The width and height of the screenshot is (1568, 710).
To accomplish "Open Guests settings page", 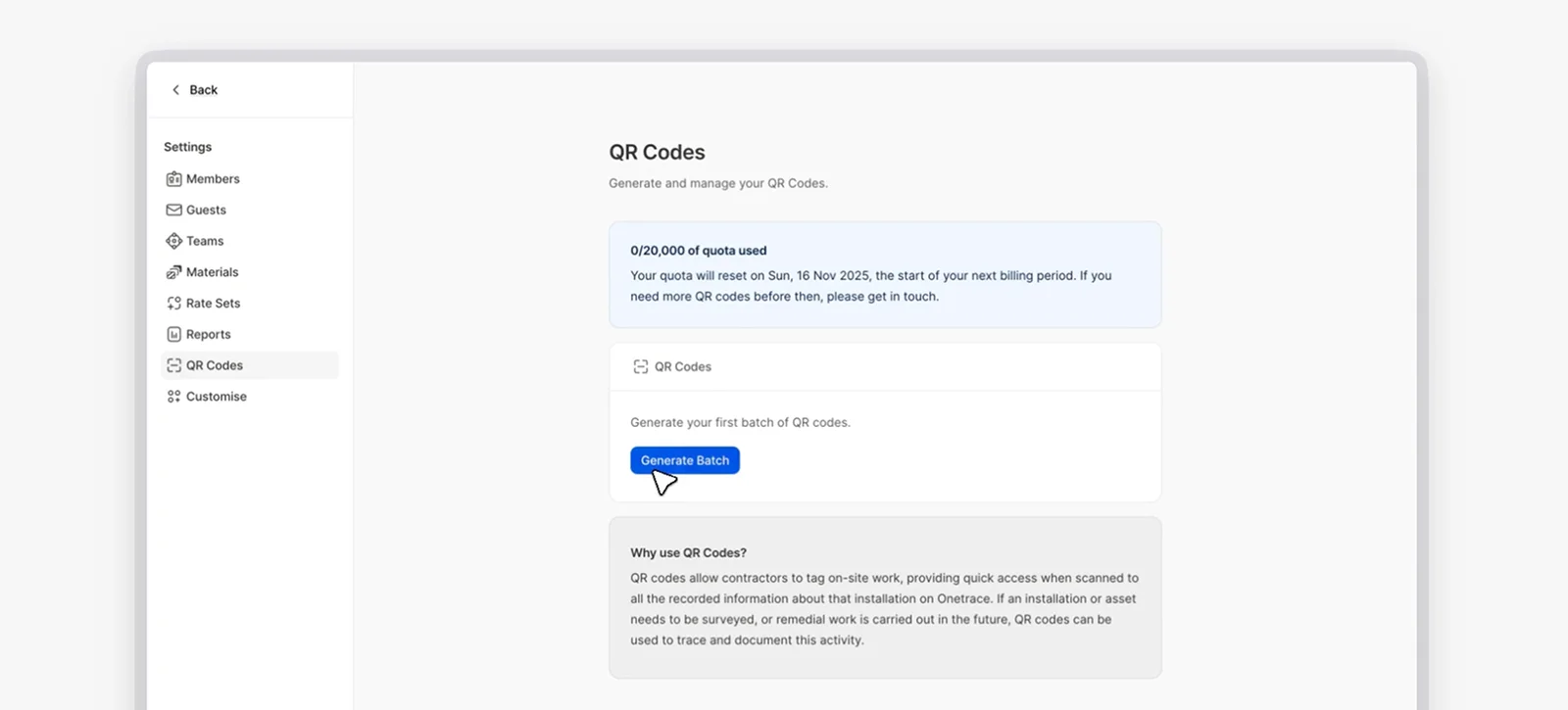I will point(250,210).
